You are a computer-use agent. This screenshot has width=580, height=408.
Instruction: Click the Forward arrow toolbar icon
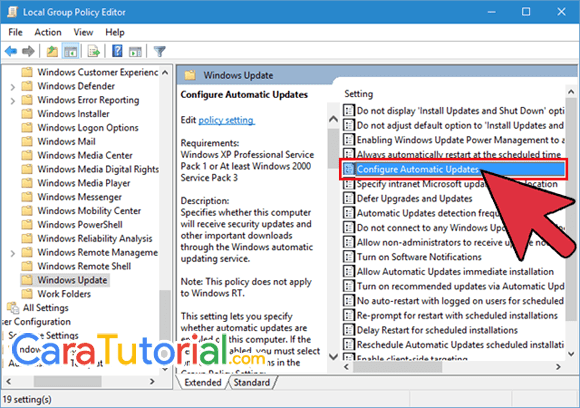28,51
